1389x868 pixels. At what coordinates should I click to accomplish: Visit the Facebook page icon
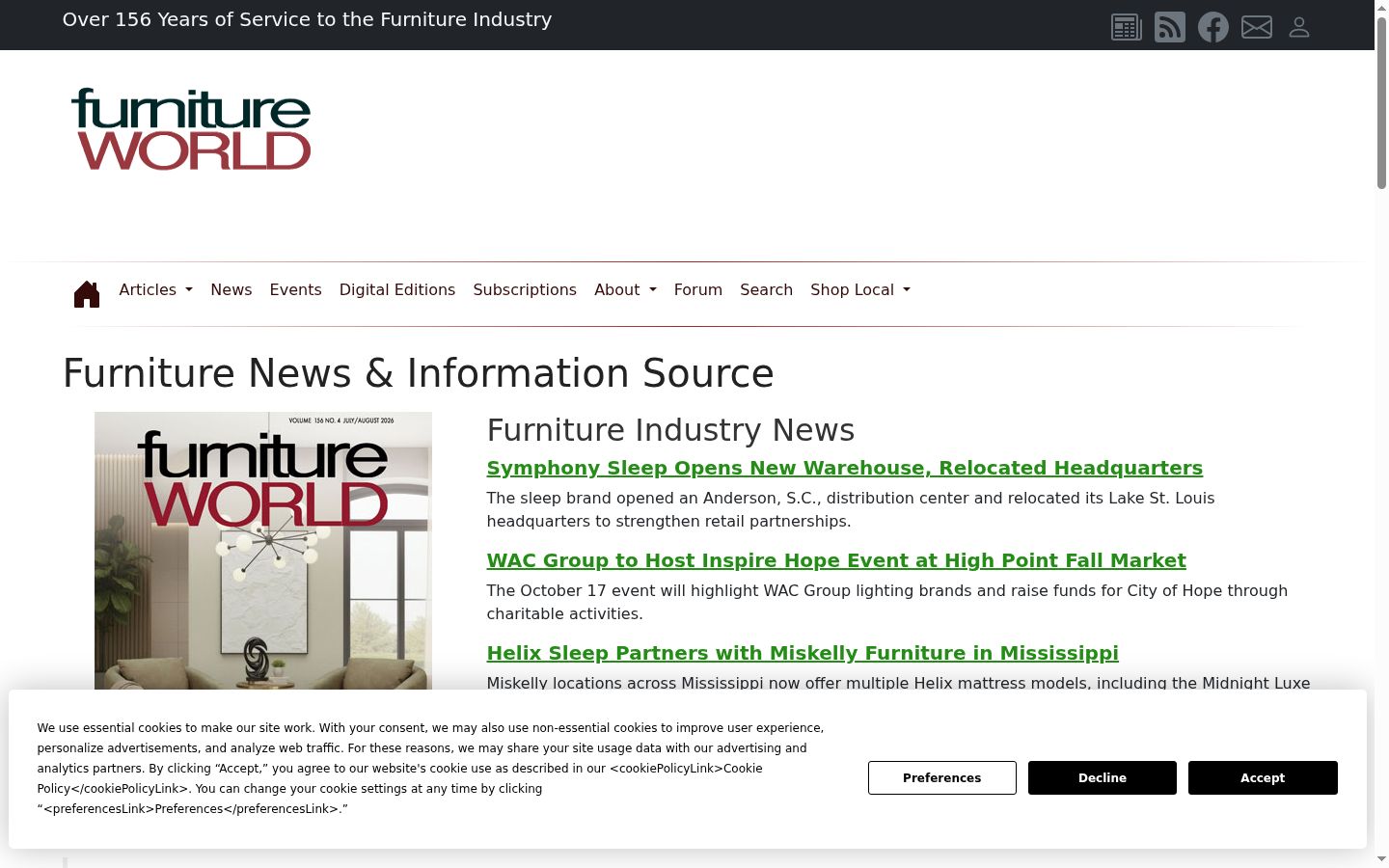coord(1213,27)
